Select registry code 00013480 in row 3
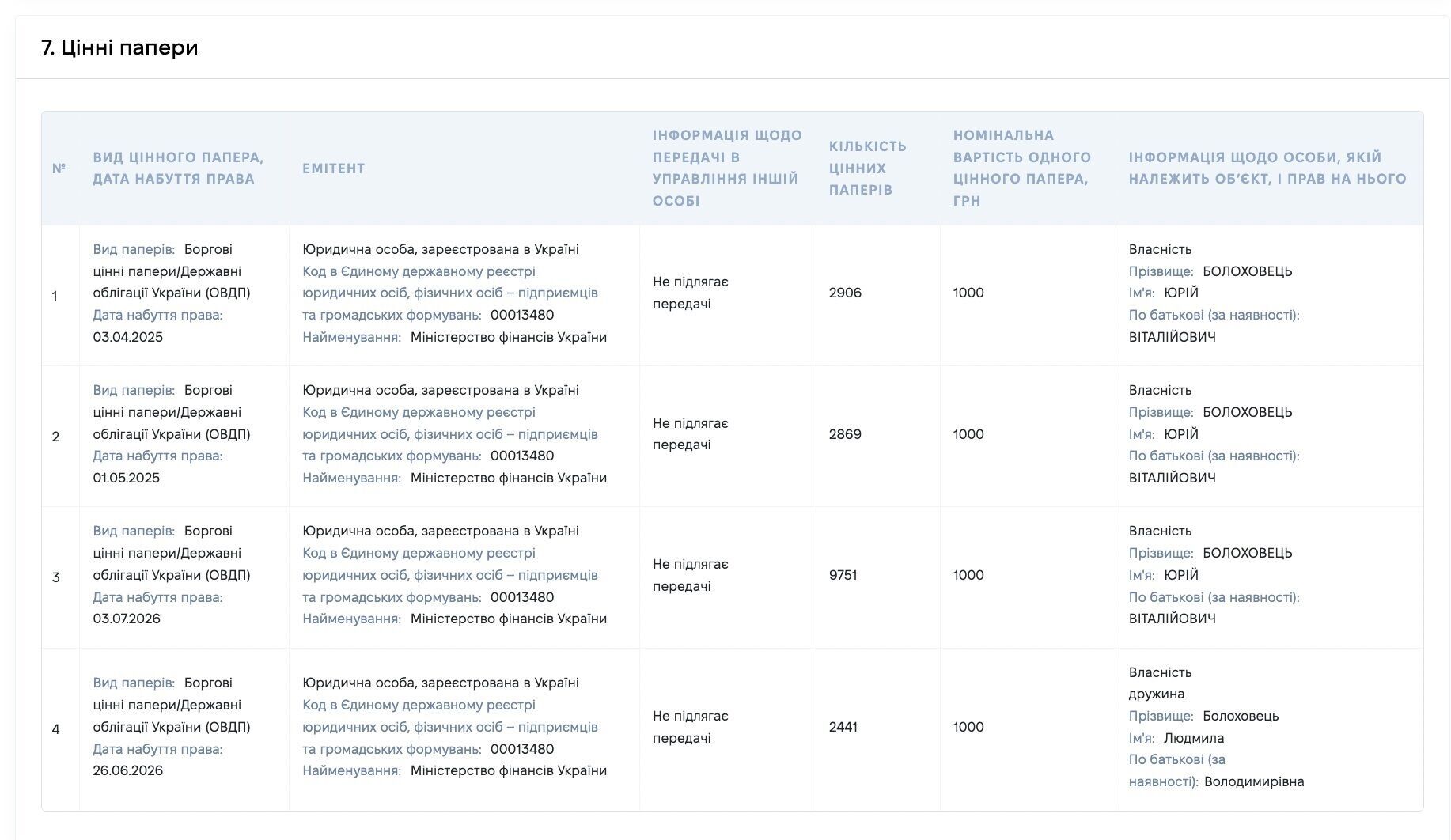Image resolution: width=1451 pixels, height=840 pixels. point(522,597)
